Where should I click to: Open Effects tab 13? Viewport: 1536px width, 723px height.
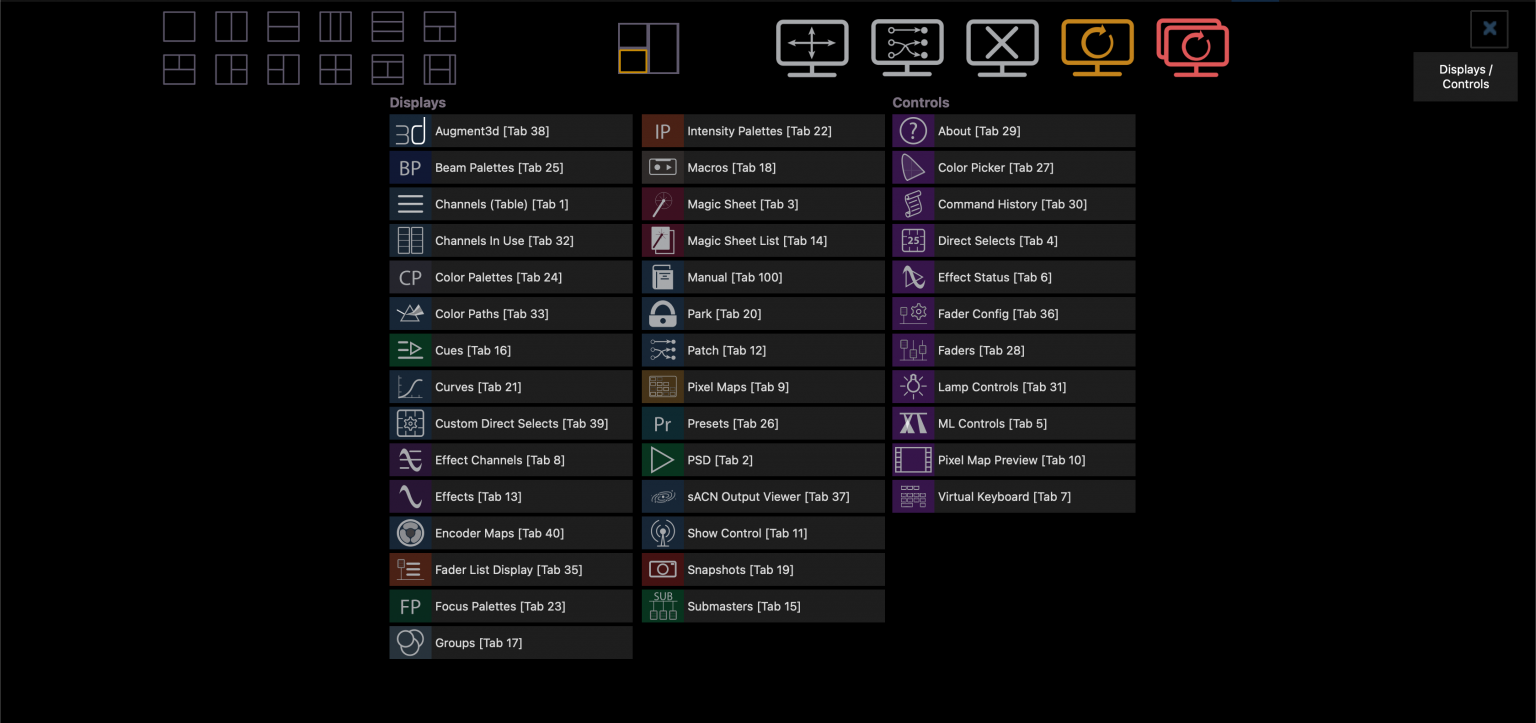coord(511,496)
